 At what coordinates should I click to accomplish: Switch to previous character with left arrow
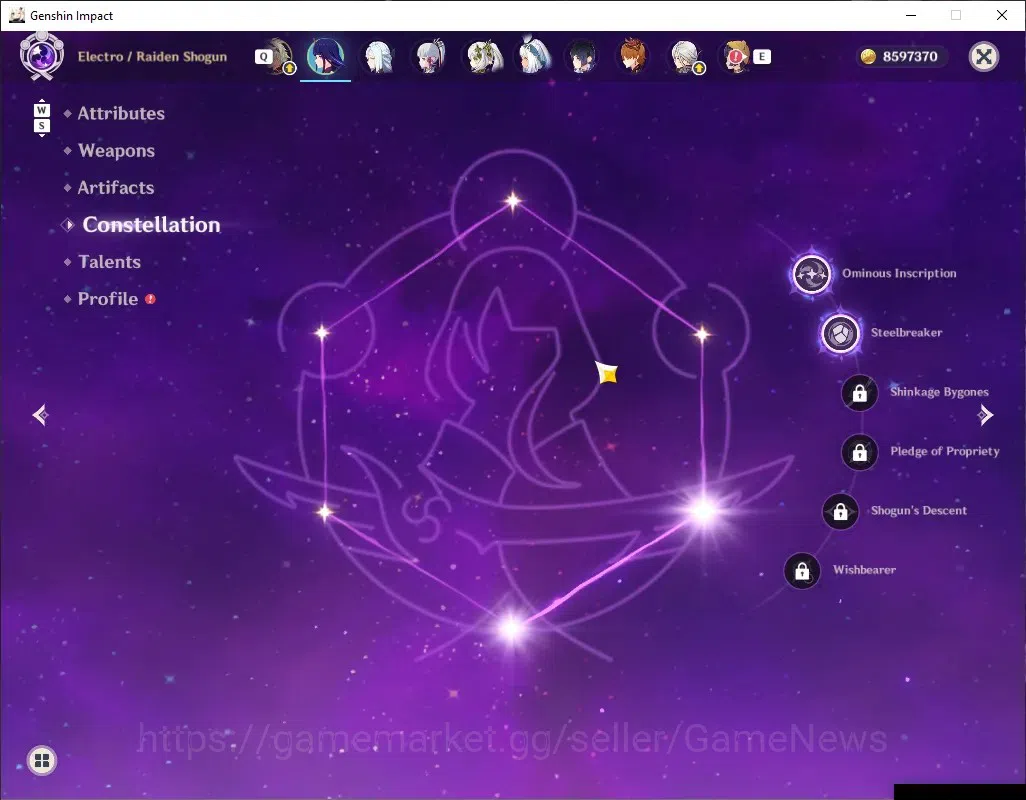41,415
